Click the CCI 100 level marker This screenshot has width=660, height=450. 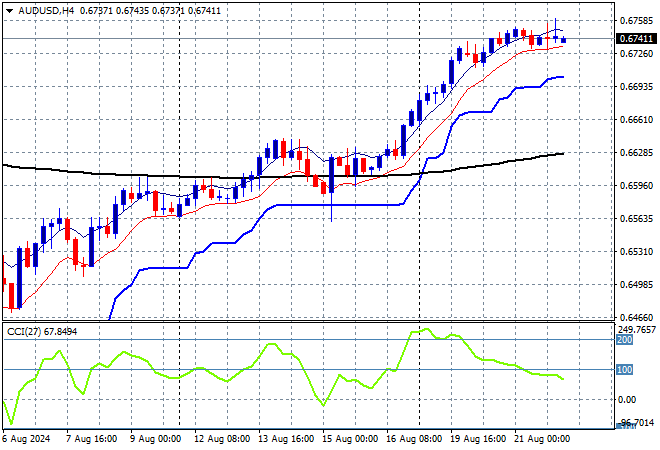click(625, 370)
